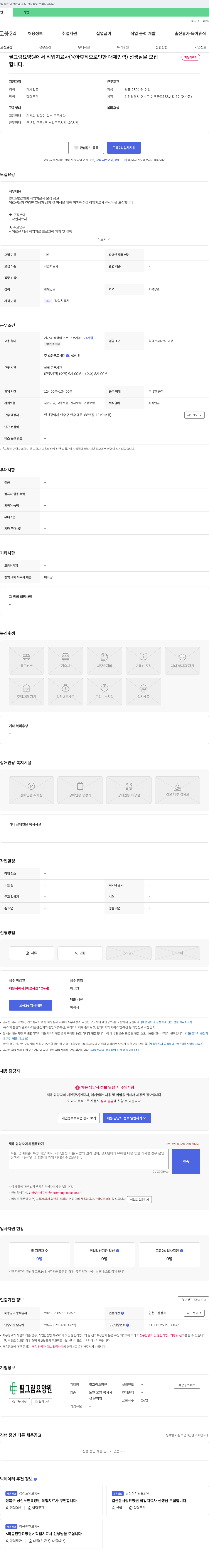Screen dimensions: 209x1568
Task: Click info icon next to 취업알선기관 알선
Action: pos(118,1251)
